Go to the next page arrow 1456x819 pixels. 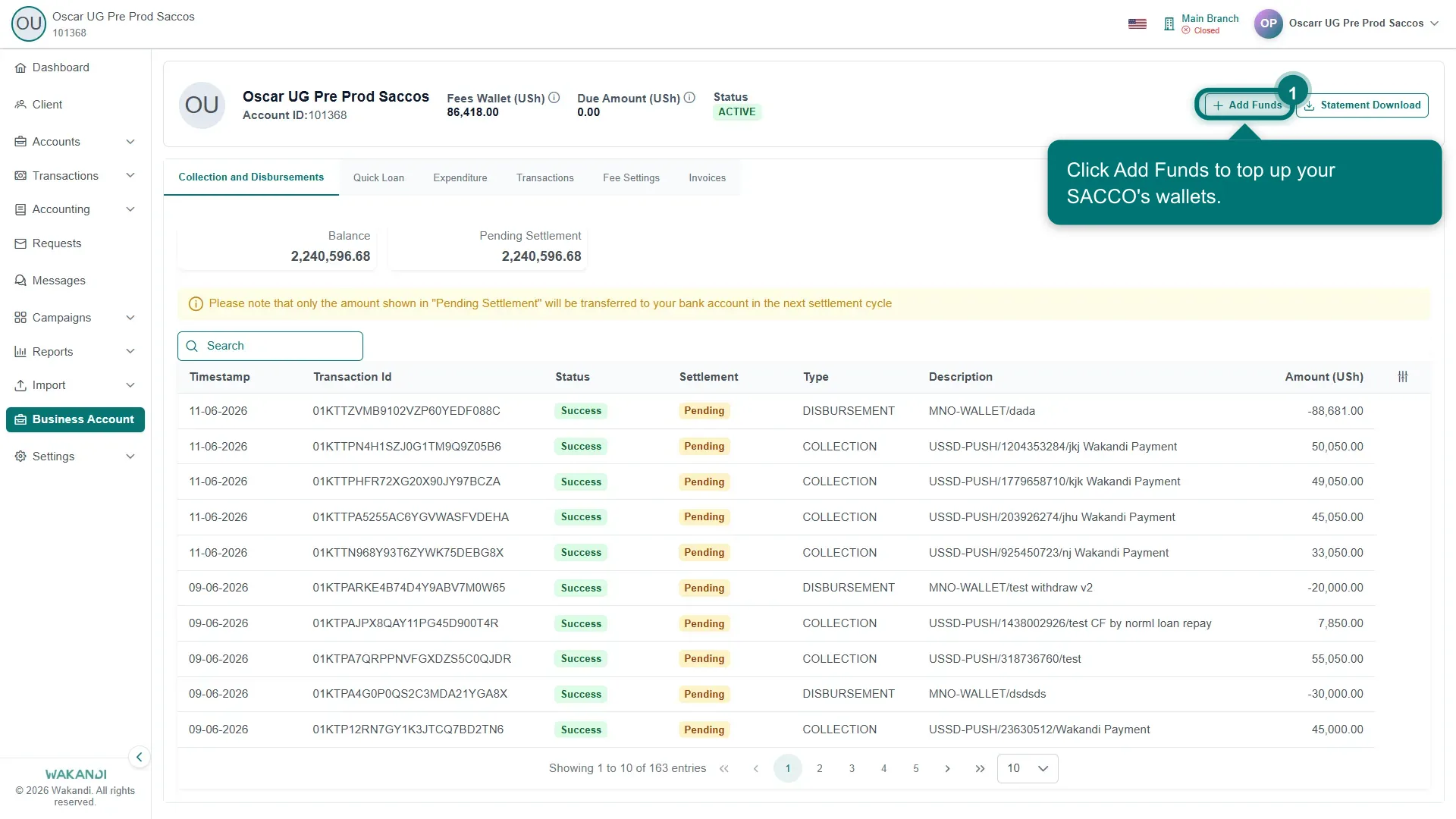pos(947,769)
